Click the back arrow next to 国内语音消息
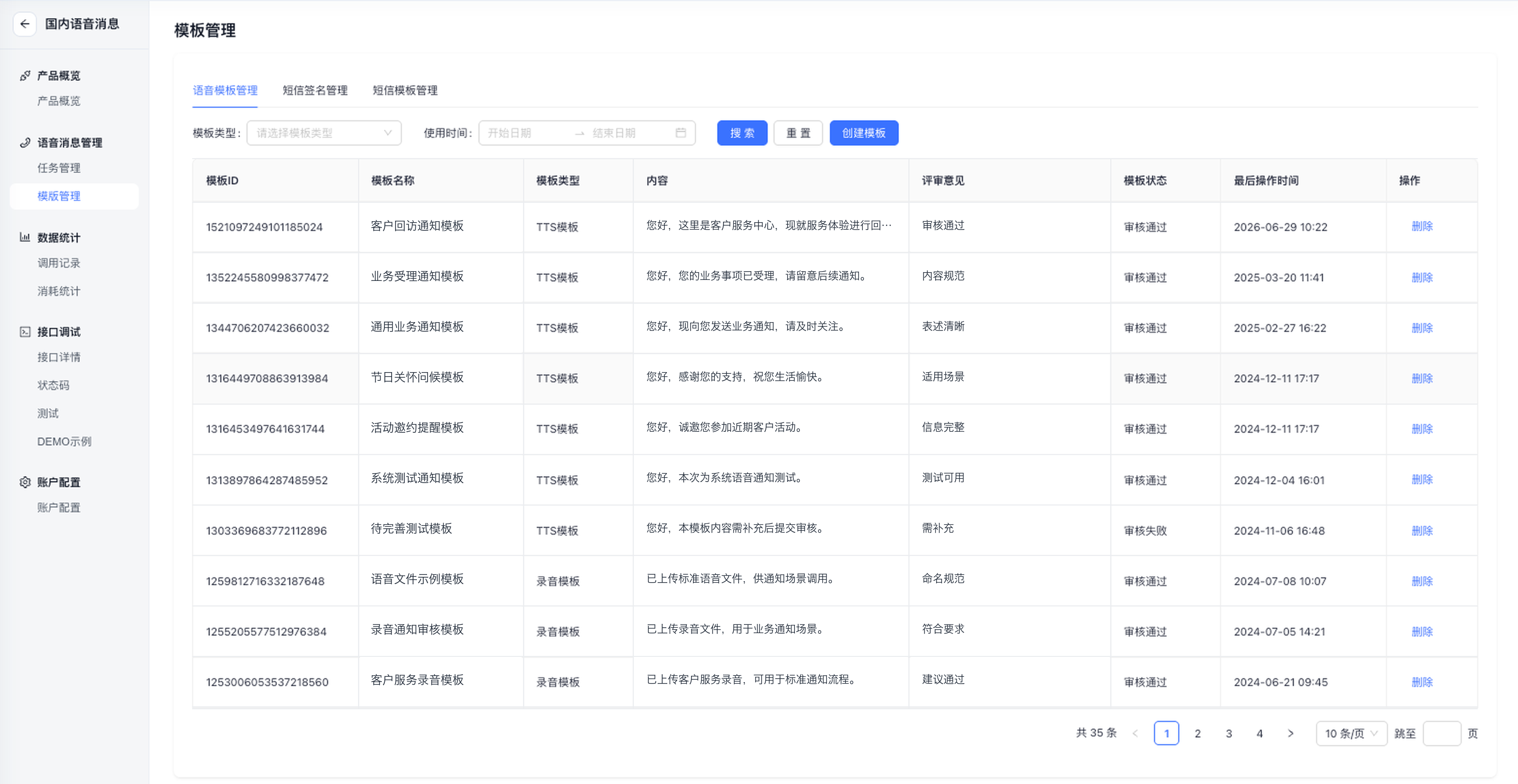Viewport: 1518px width, 784px height. (25, 24)
